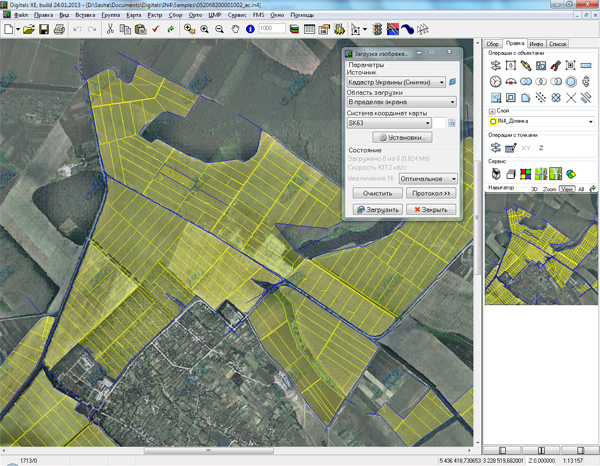The height and width of the screenshot is (466, 600).
Task: Switch to the Инфо tab
Action: 537,44
